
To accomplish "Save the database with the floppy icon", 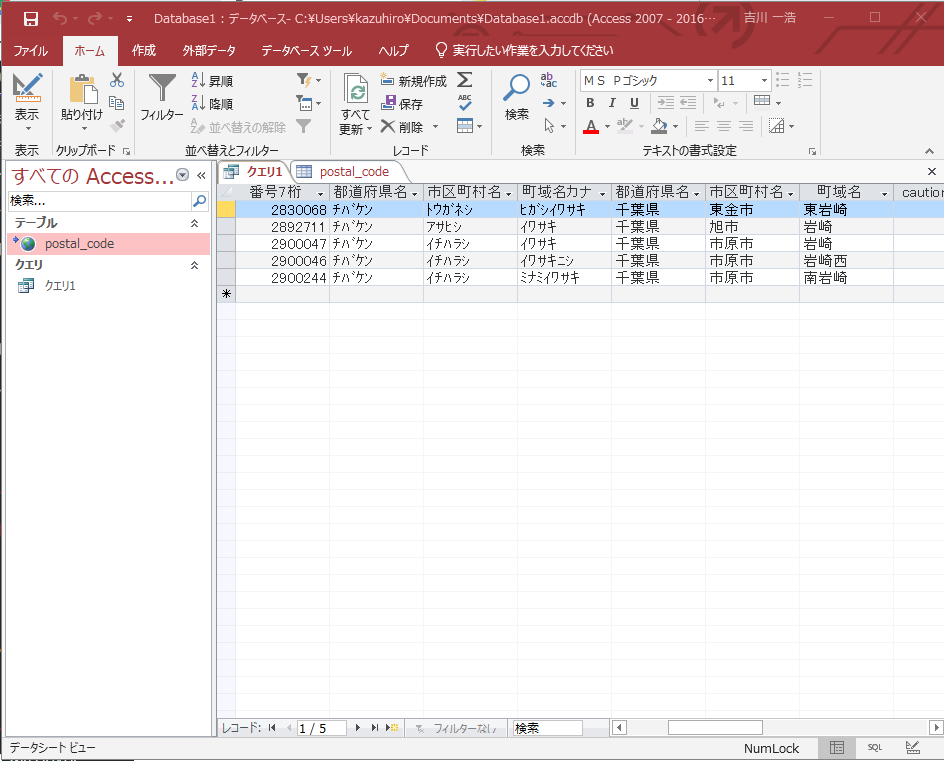I will pos(30,18).
